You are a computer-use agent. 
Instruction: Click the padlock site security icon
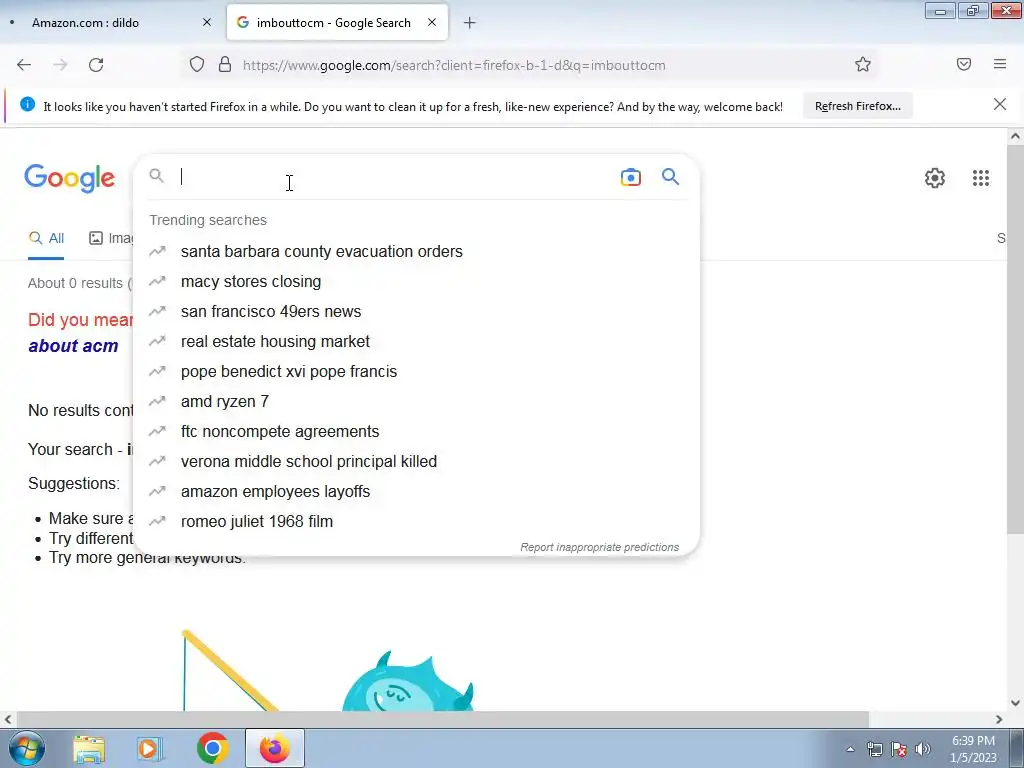(x=225, y=65)
